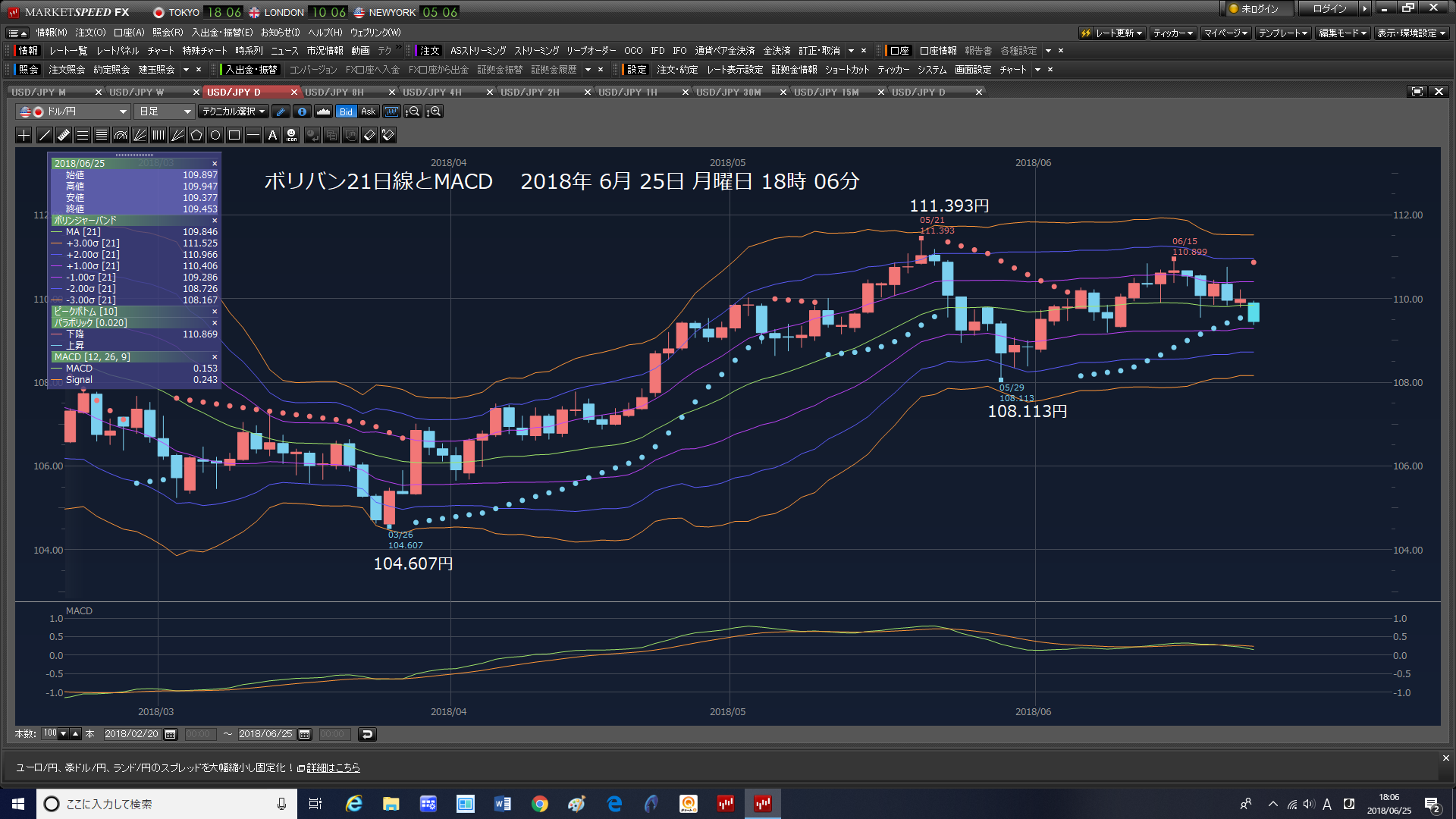
Task: Select the rectangle drawing tool
Action: click(234, 135)
